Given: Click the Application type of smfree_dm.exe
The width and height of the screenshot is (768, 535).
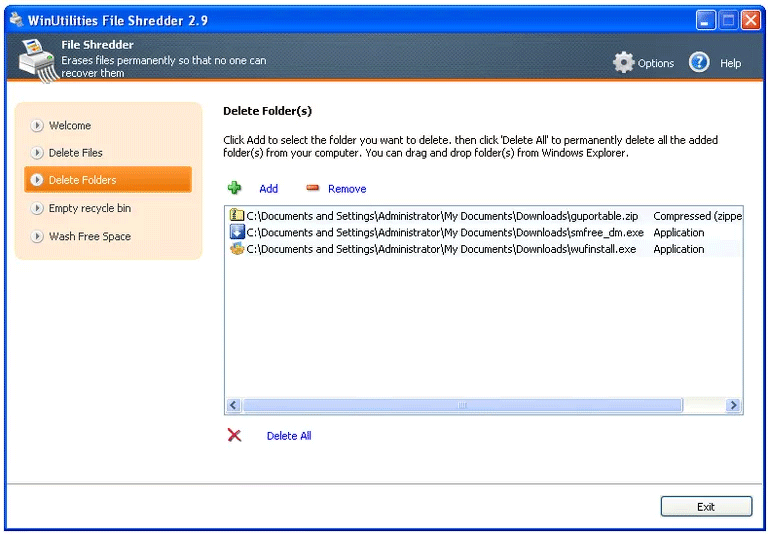Looking at the screenshot, I should 678,233.
